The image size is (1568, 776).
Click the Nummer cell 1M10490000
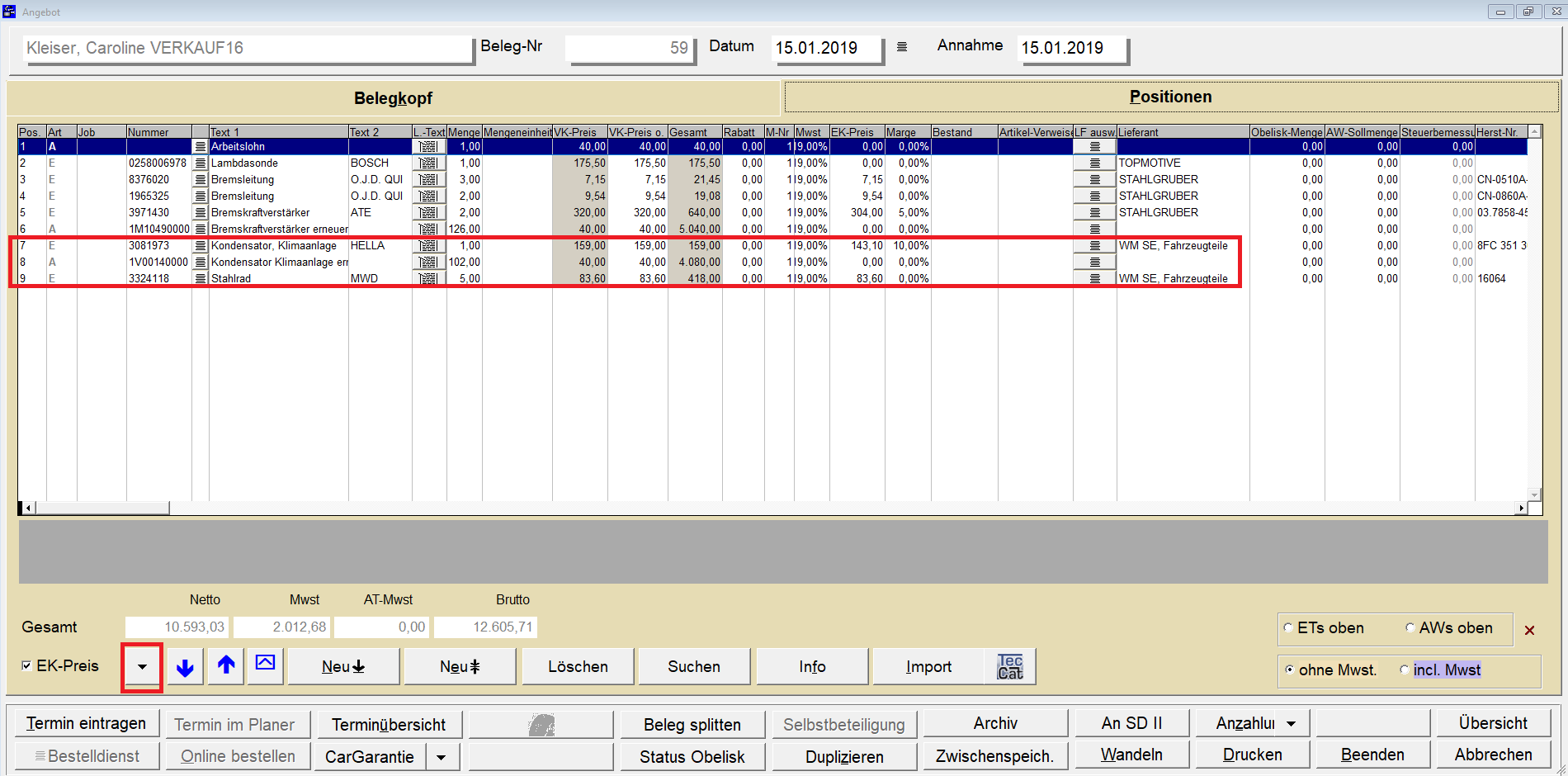tap(158, 229)
